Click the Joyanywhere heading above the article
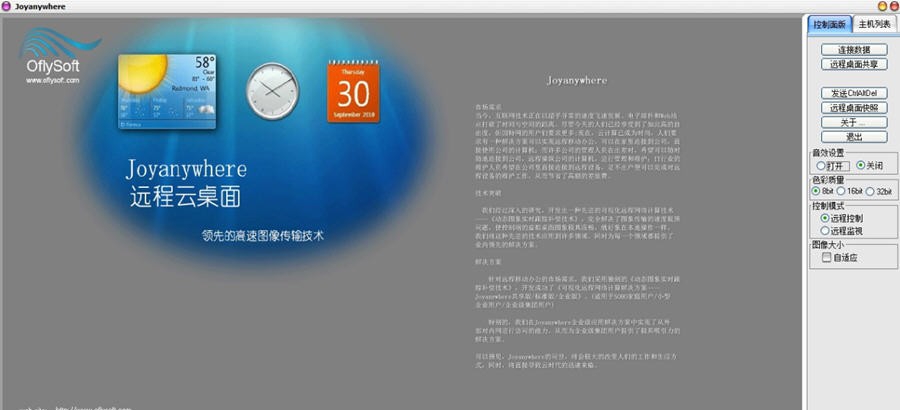Screen dimensions: 900x410 point(576,80)
